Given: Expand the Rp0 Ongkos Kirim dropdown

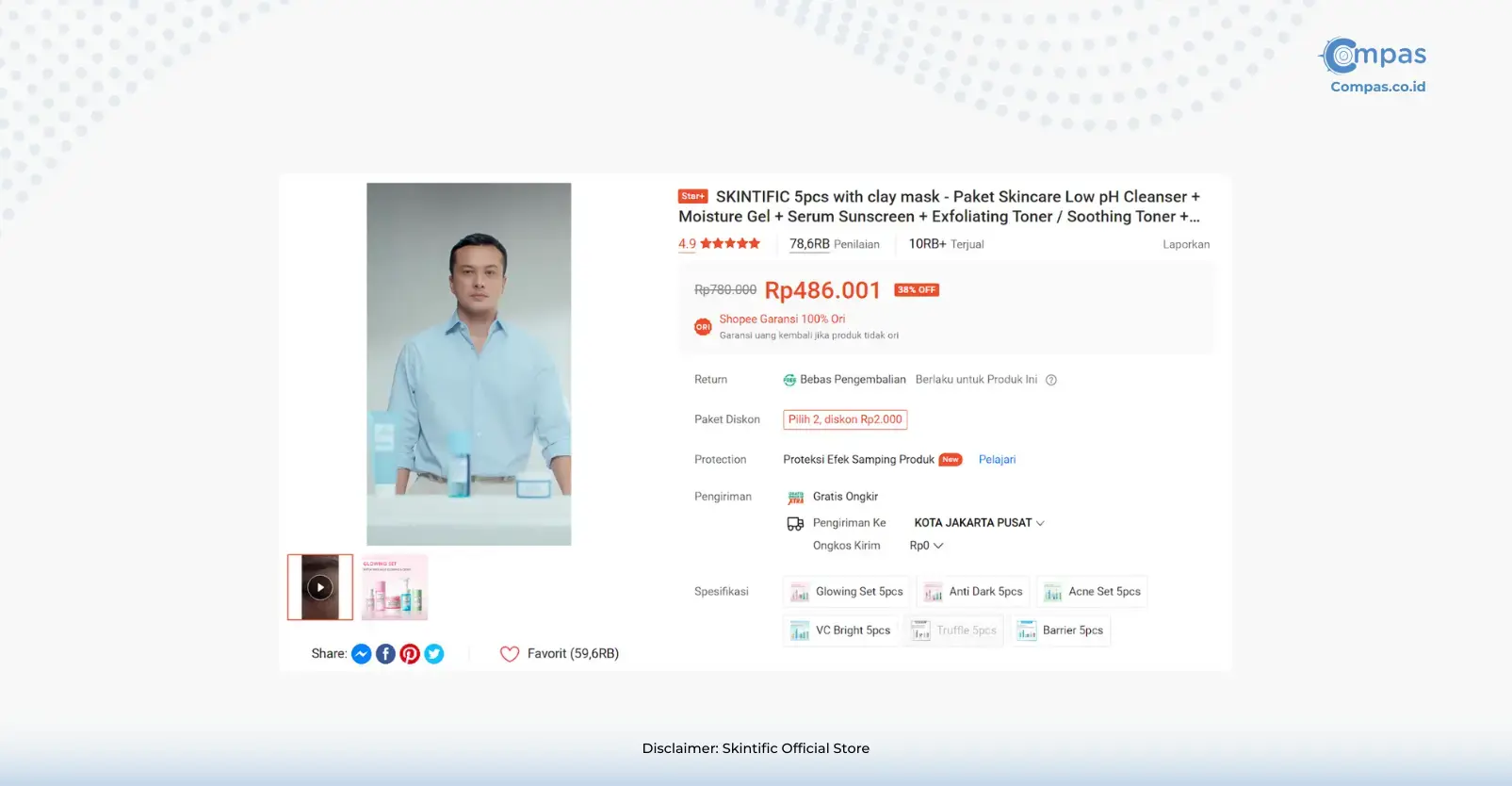Looking at the screenshot, I should [x=926, y=546].
